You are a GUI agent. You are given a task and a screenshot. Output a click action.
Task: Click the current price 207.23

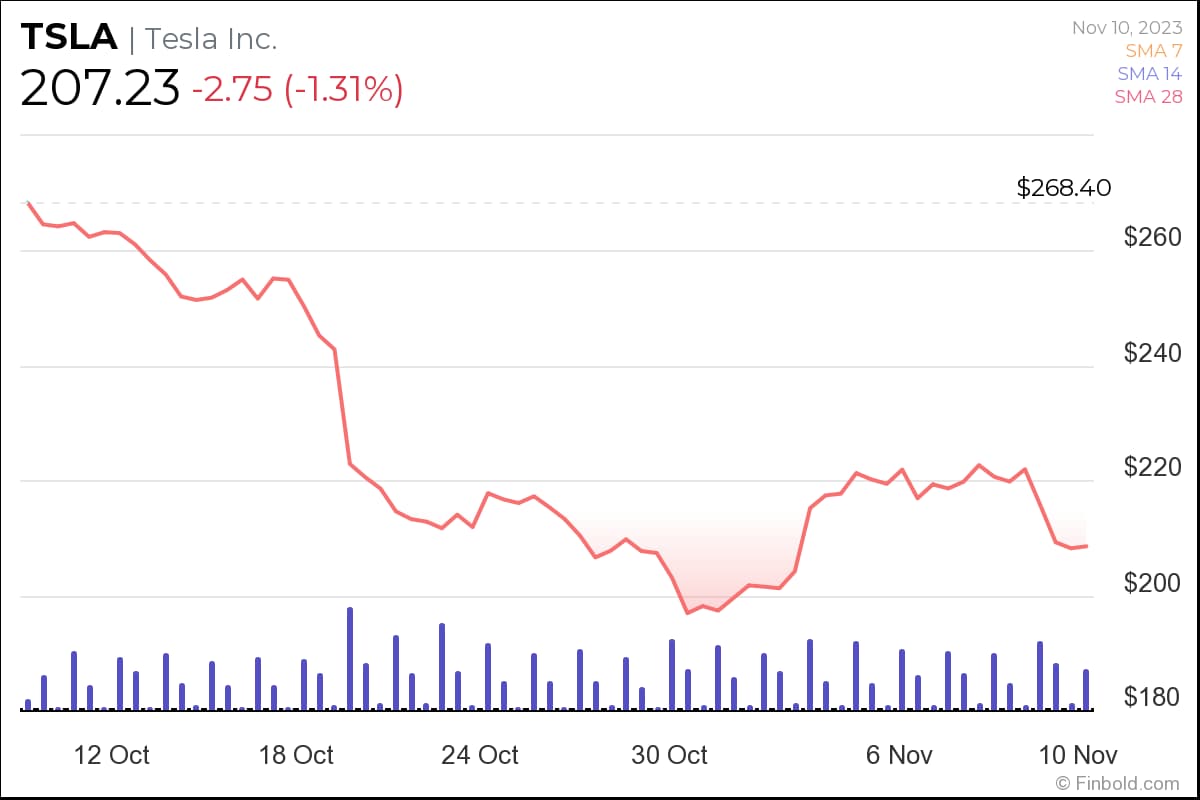pos(100,88)
